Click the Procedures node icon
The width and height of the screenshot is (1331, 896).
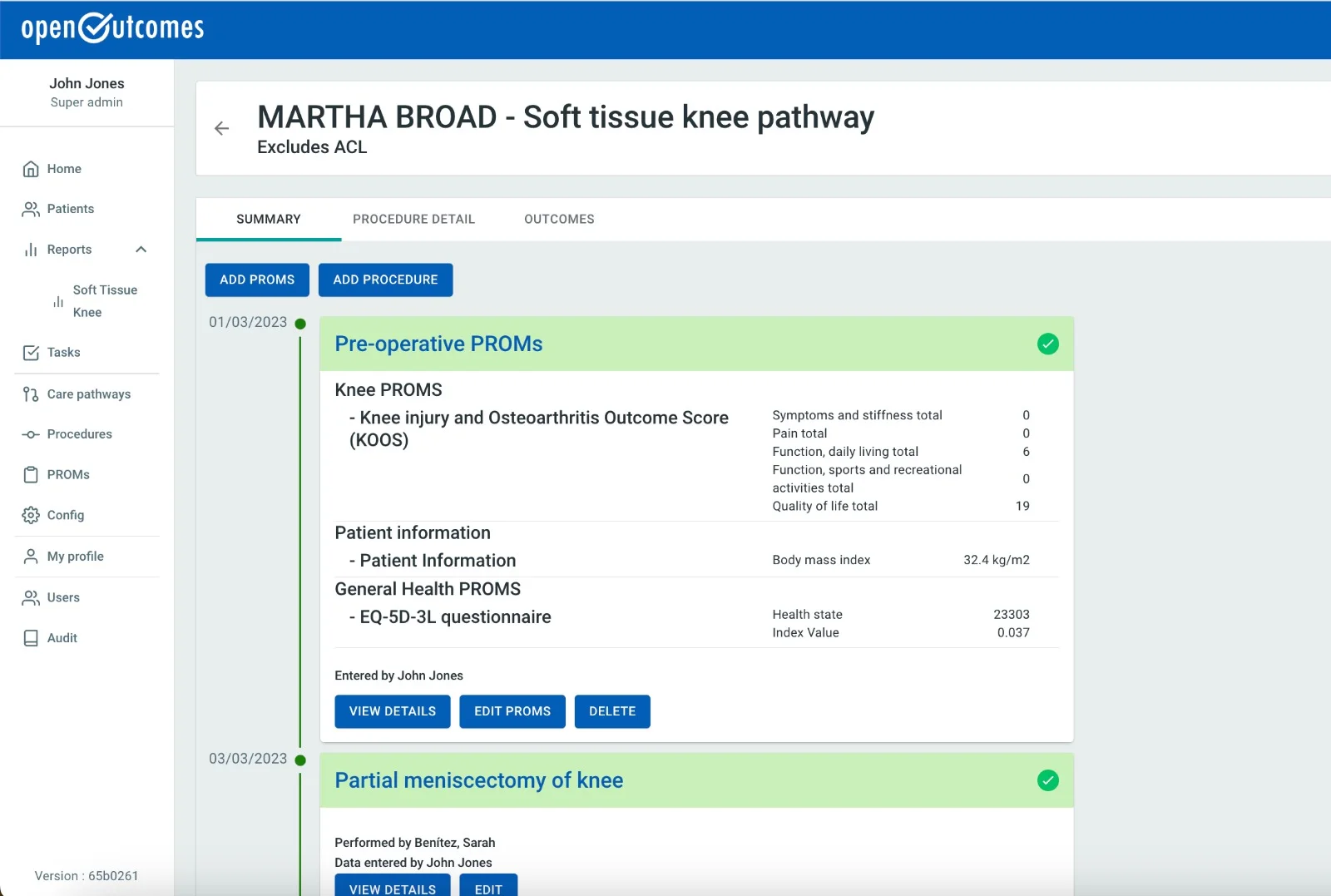[x=31, y=434]
